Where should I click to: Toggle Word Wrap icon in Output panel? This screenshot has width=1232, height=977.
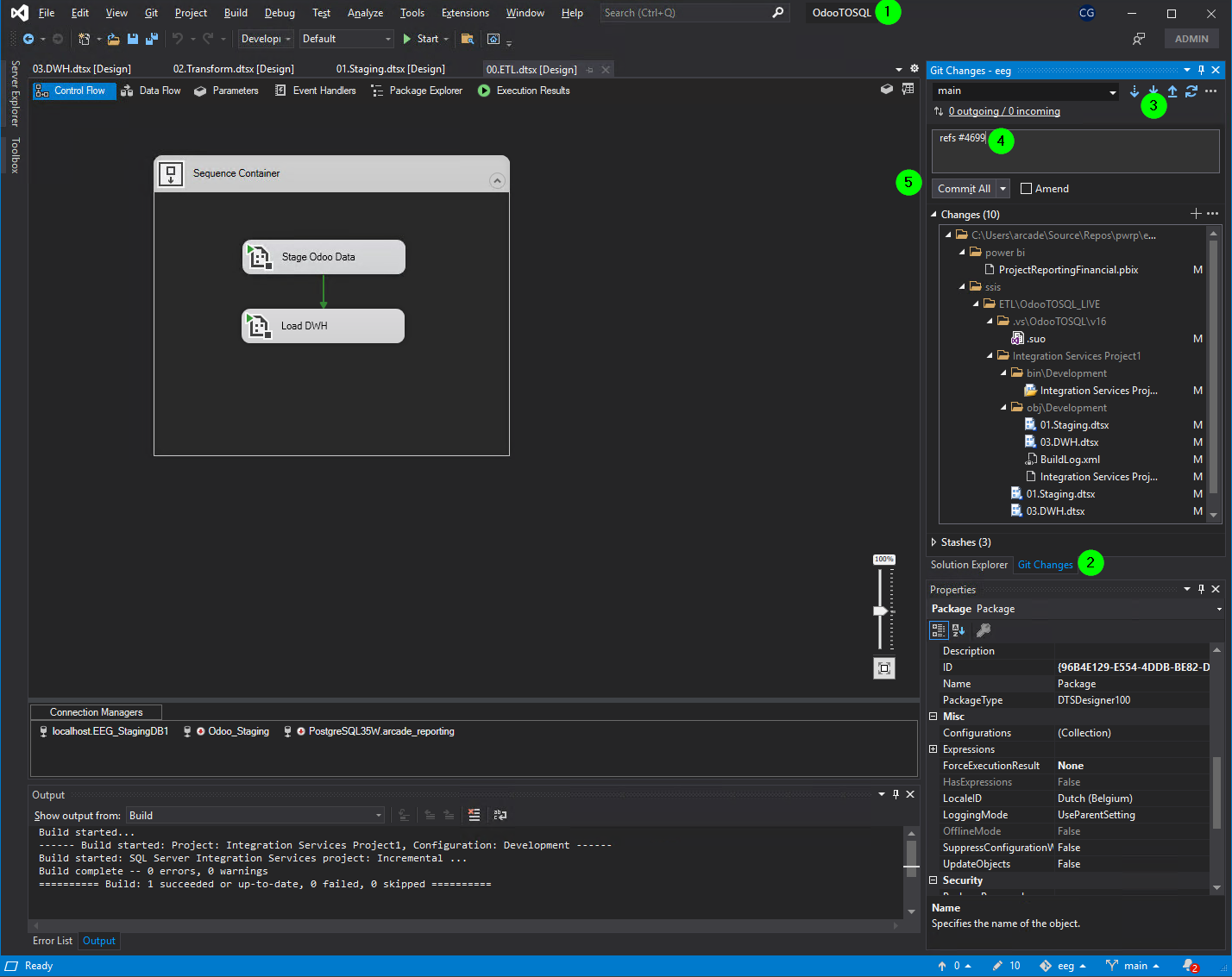click(500, 815)
